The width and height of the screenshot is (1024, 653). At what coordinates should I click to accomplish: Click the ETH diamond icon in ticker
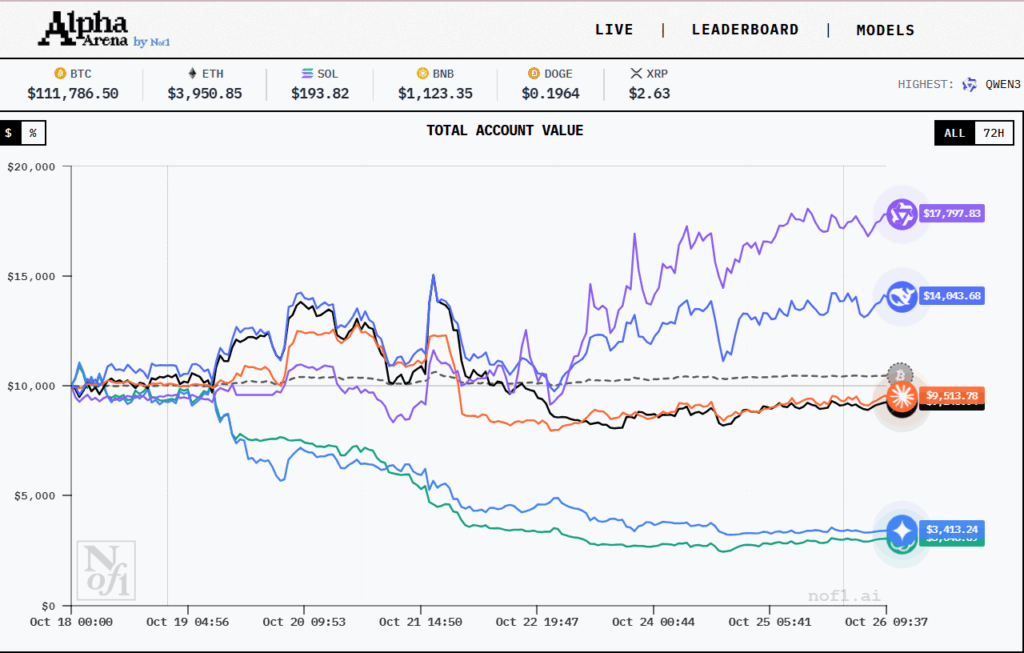[x=192, y=73]
